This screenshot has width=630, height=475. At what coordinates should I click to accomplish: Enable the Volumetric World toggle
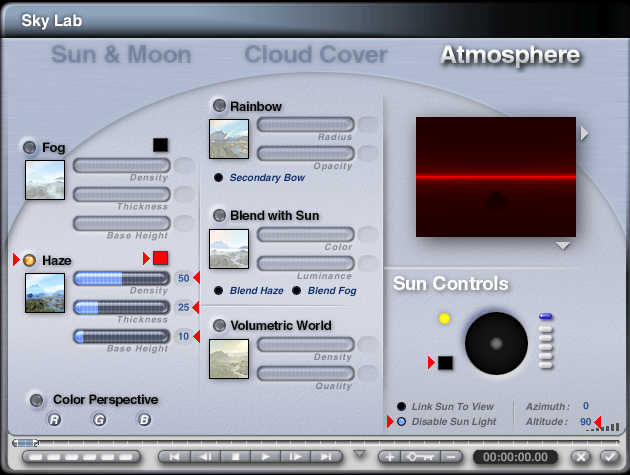click(219, 325)
